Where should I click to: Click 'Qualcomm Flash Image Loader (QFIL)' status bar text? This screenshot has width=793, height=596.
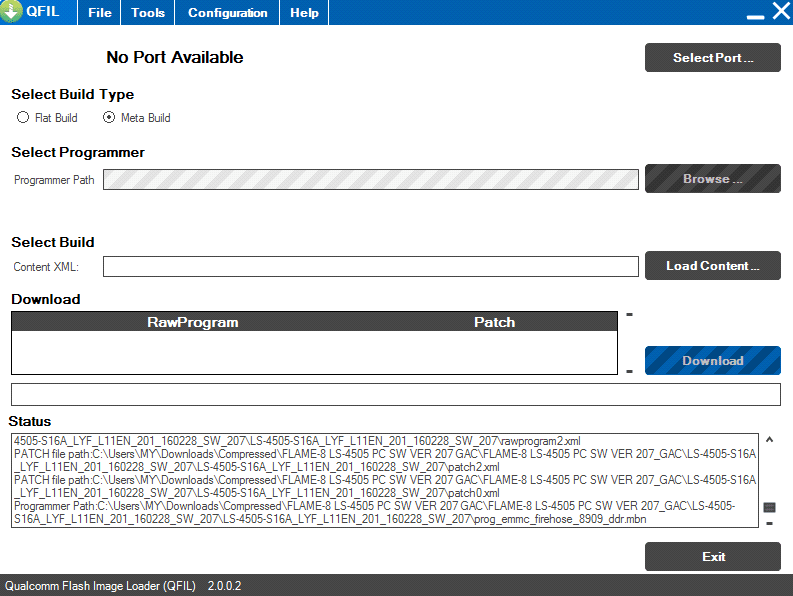[x=100, y=586]
